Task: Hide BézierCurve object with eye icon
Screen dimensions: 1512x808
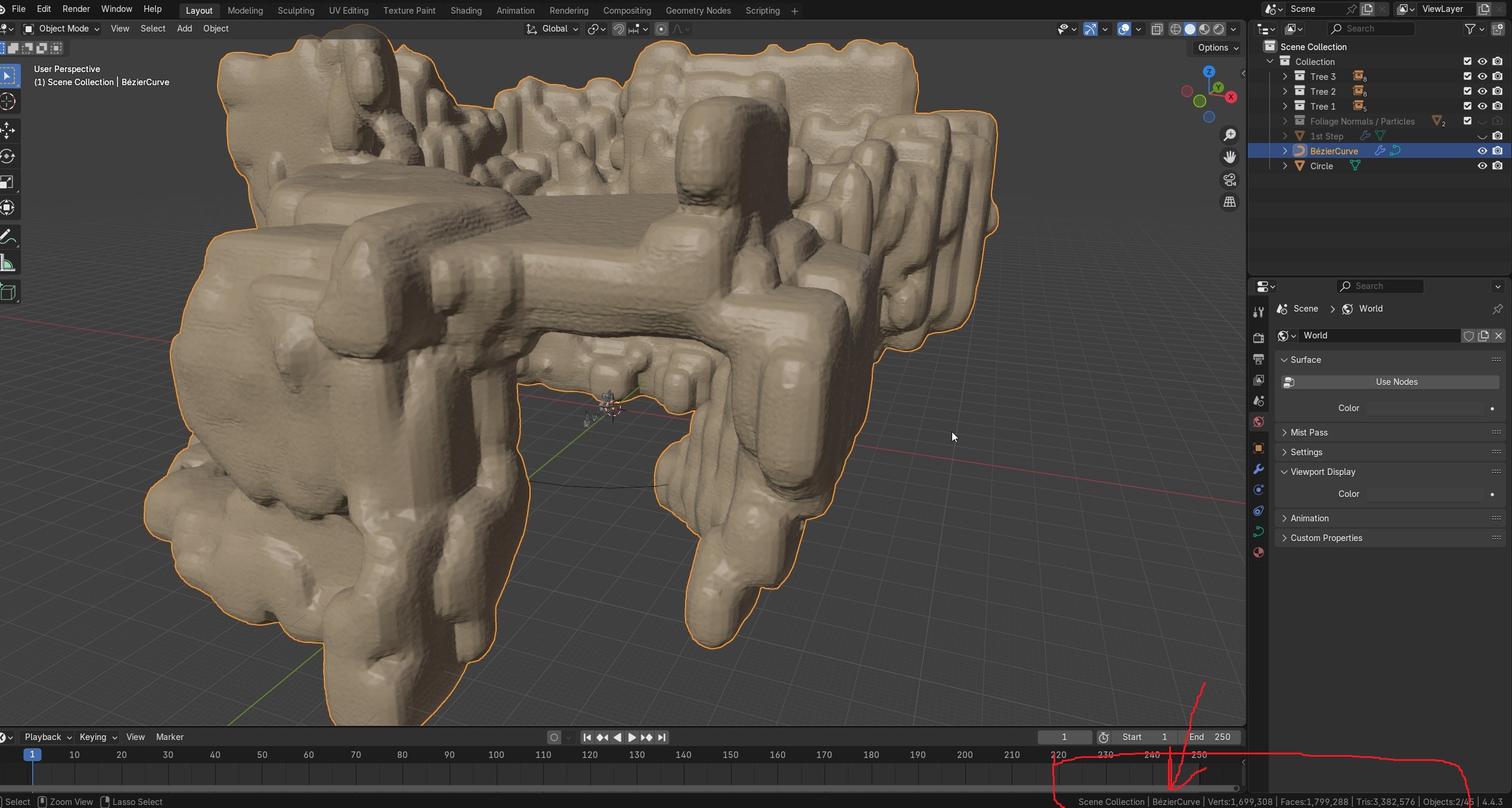Action: click(1482, 151)
